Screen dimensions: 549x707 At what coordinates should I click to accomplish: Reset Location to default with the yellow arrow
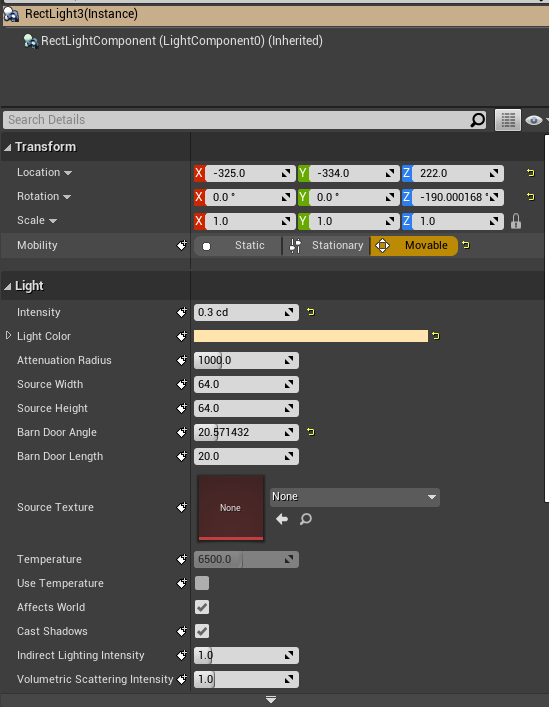(x=531, y=173)
